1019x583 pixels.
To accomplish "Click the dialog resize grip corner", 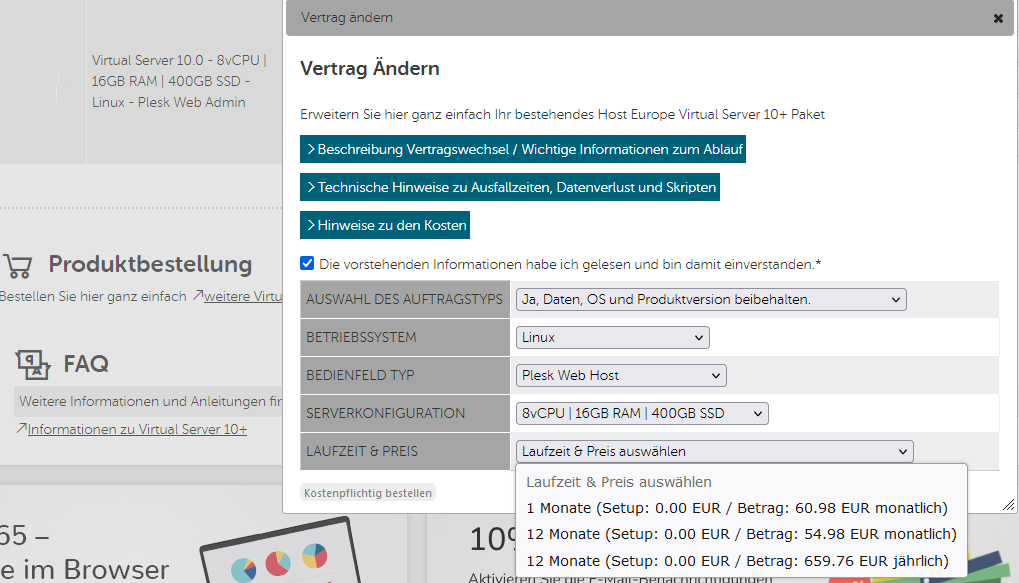I will click(x=1008, y=504).
